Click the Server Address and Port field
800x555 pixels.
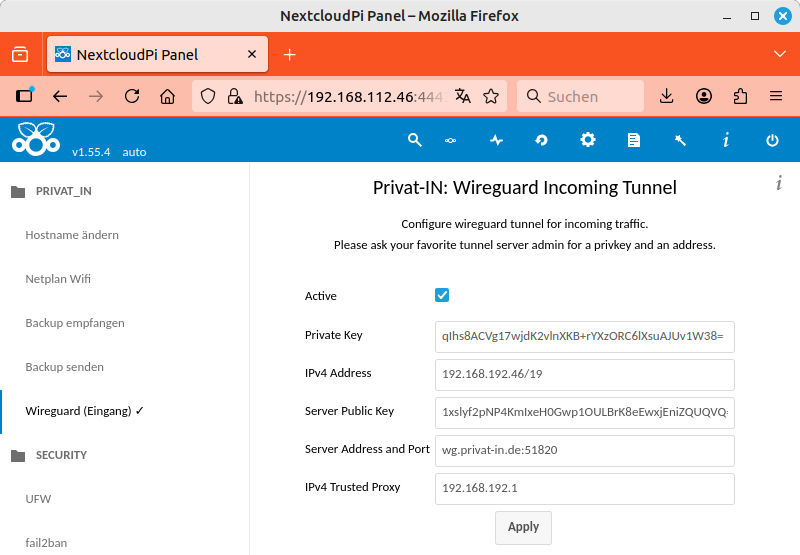(x=585, y=450)
